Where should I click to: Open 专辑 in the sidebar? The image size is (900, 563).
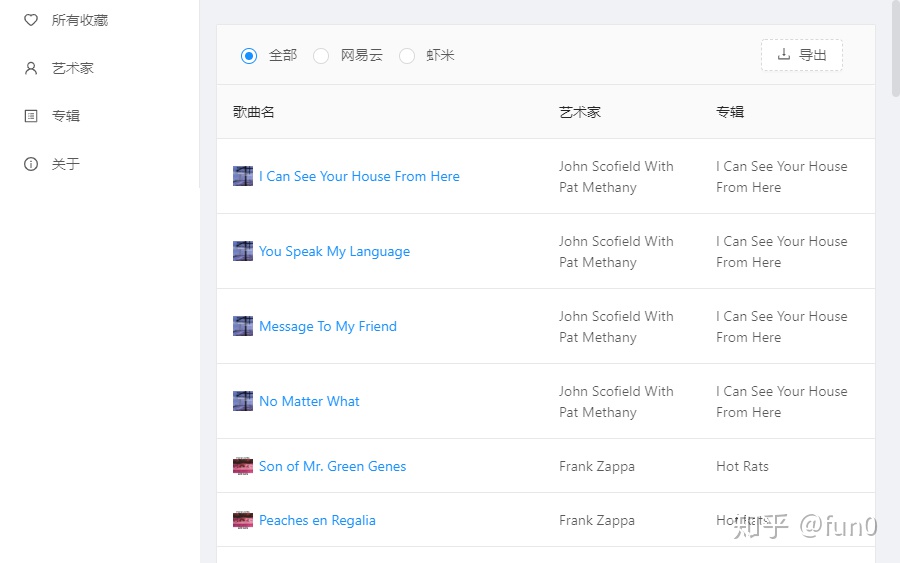66,116
